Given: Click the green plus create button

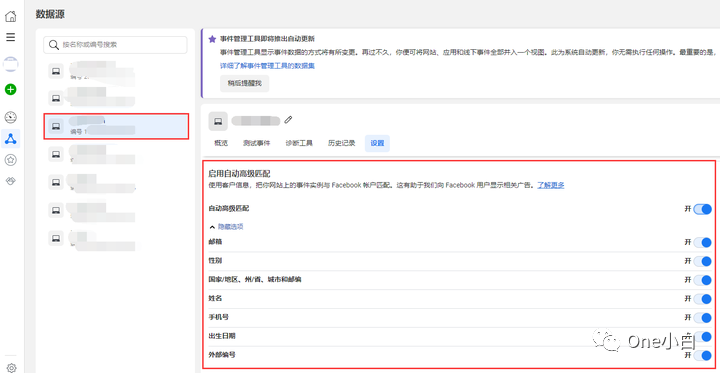Looking at the screenshot, I should pyautogui.click(x=11, y=89).
